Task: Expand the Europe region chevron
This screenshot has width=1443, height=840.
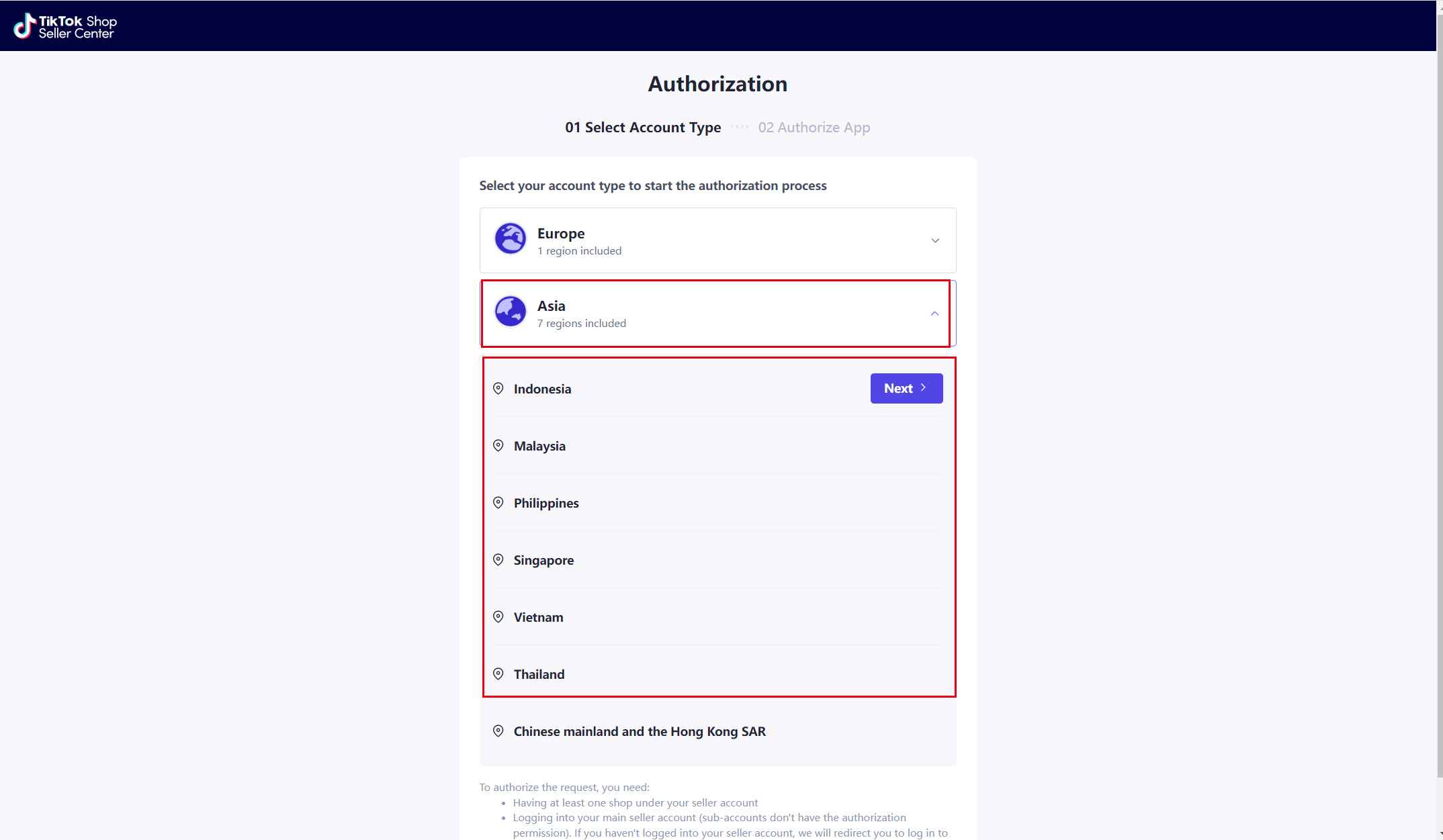Action: tap(935, 240)
